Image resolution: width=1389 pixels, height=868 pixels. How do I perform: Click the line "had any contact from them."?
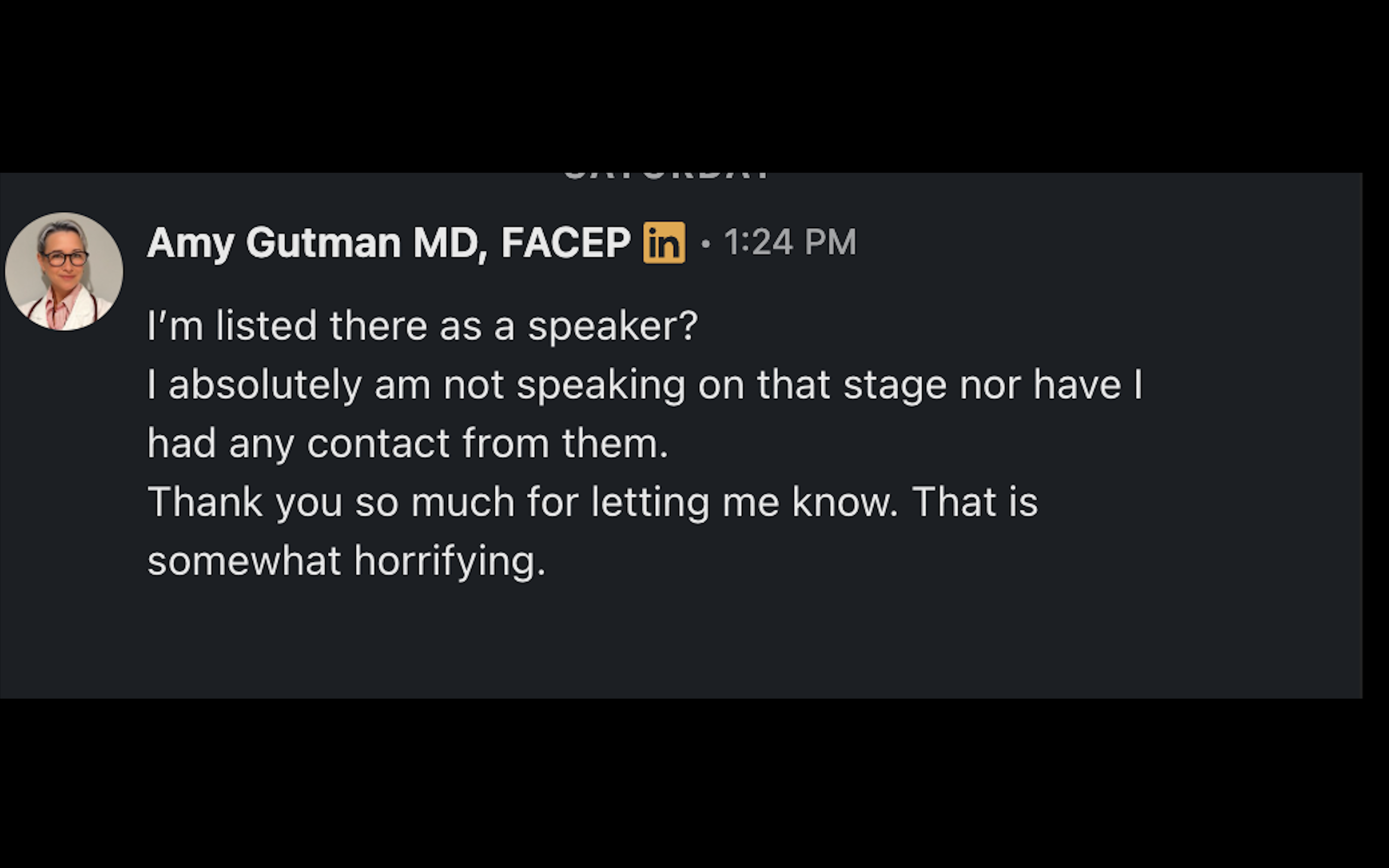click(x=408, y=443)
